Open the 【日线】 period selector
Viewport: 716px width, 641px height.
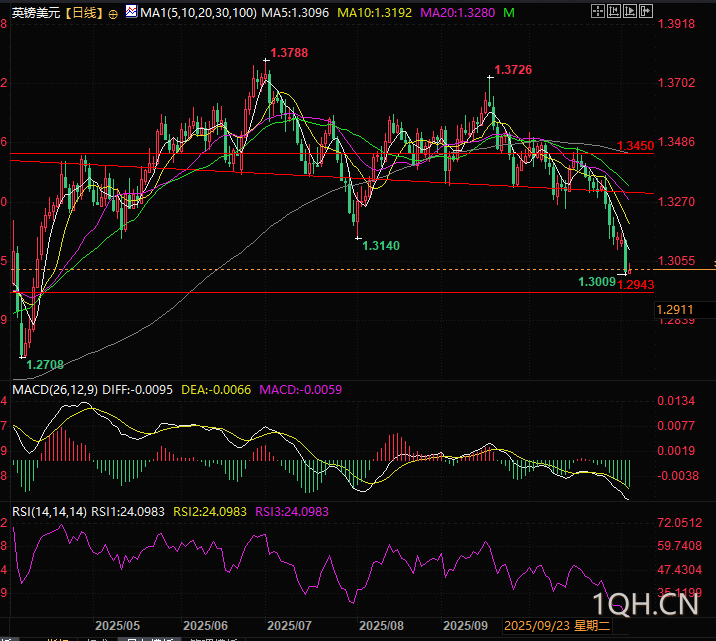(x=83, y=13)
